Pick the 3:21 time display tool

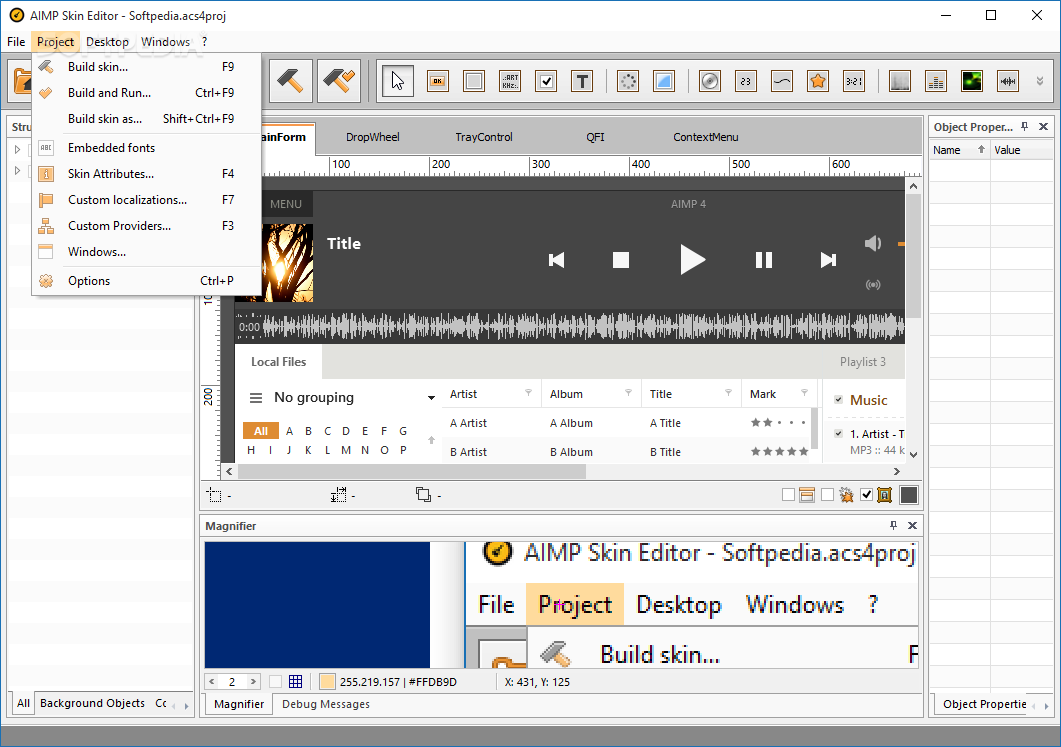854,82
